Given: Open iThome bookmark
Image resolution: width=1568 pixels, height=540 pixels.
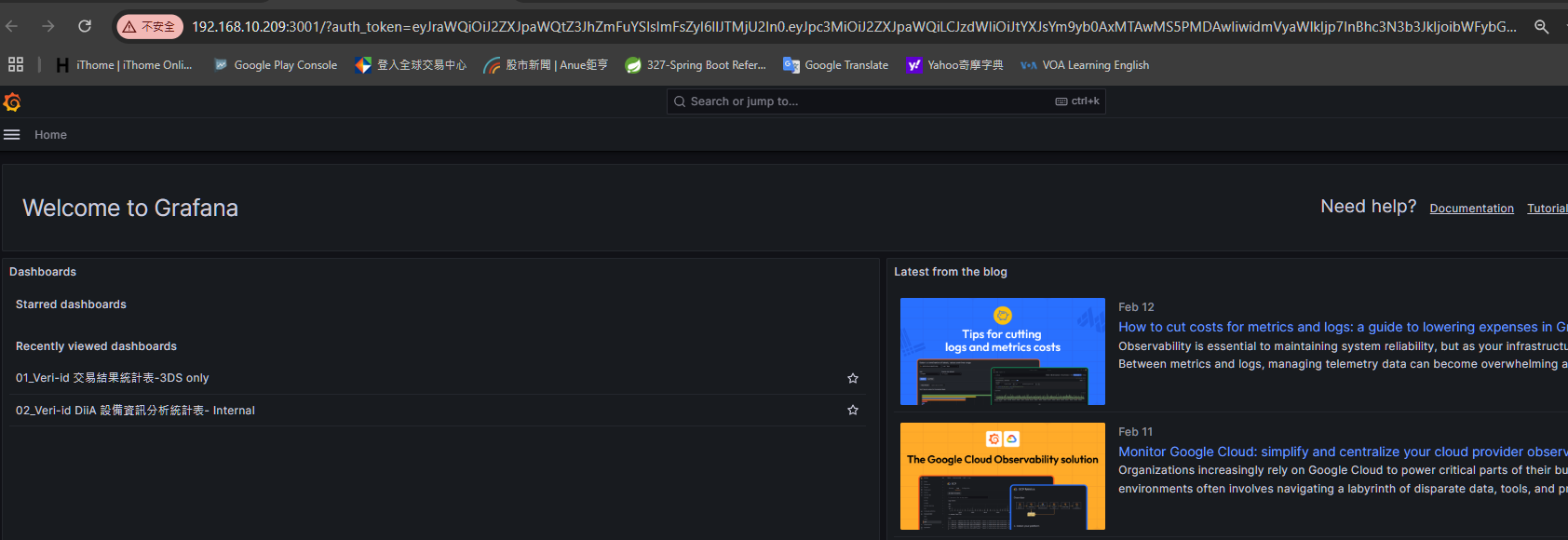Looking at the screenshot, I should [x=124, y=65].
